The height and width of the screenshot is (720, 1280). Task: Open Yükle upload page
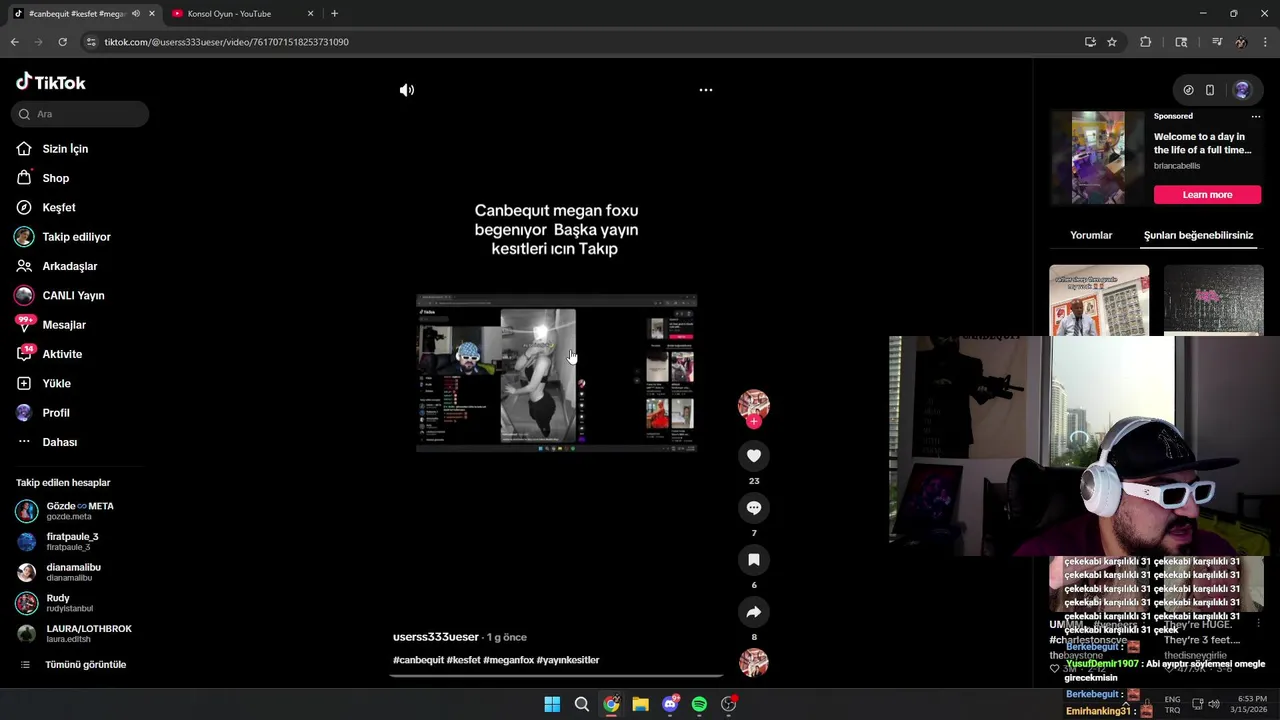click(56, 383)
